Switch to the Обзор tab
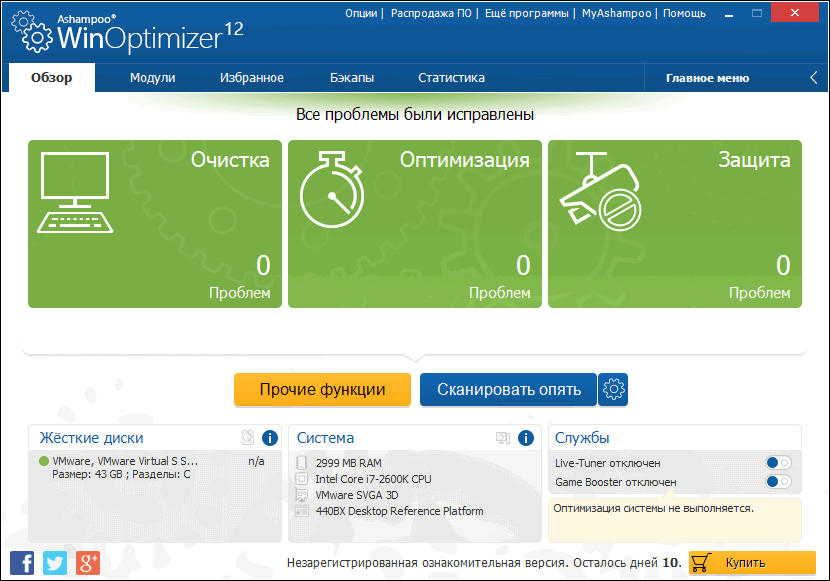 [51, 78]
